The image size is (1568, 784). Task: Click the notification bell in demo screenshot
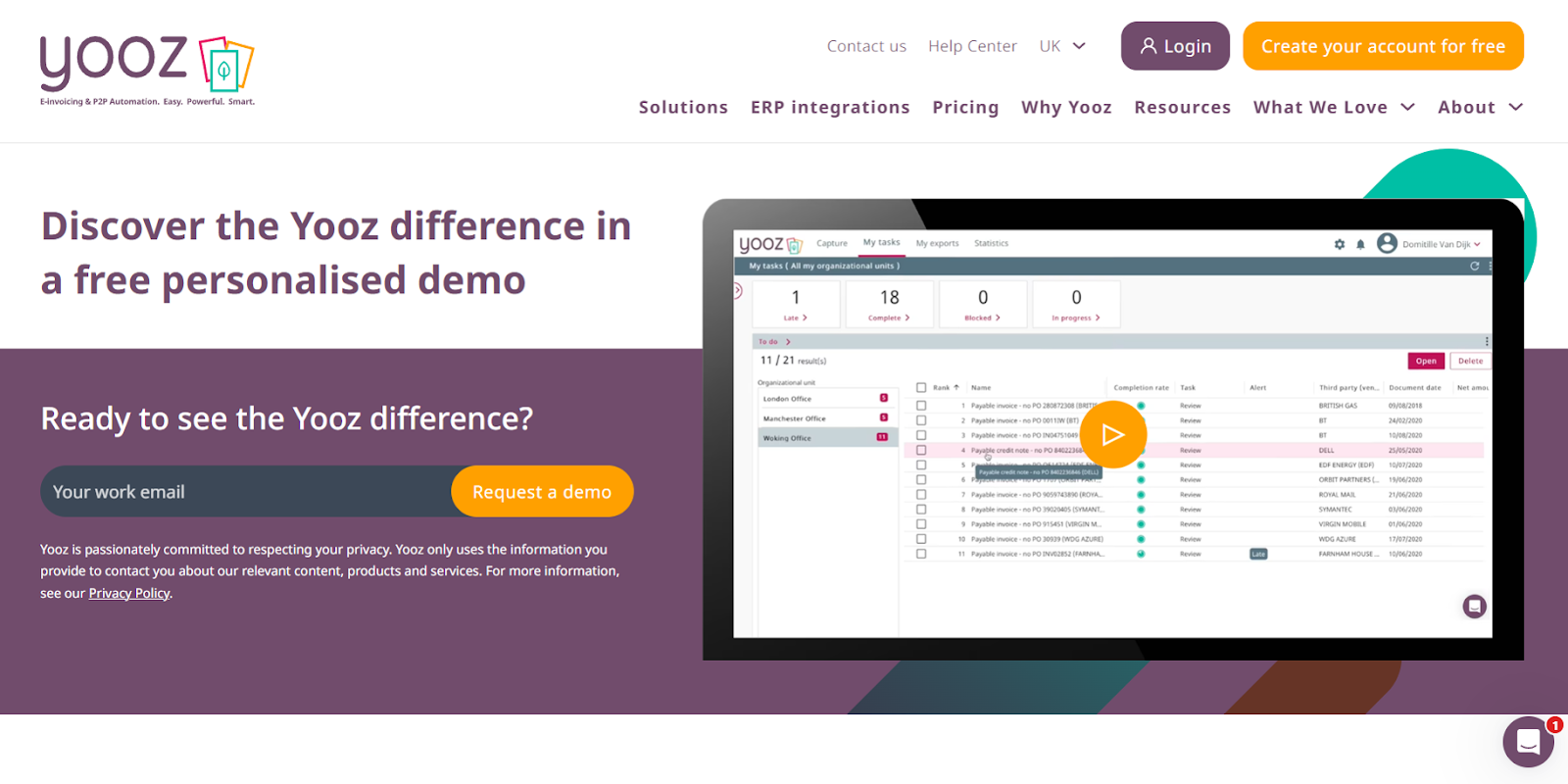click(x=1360, y=244)
